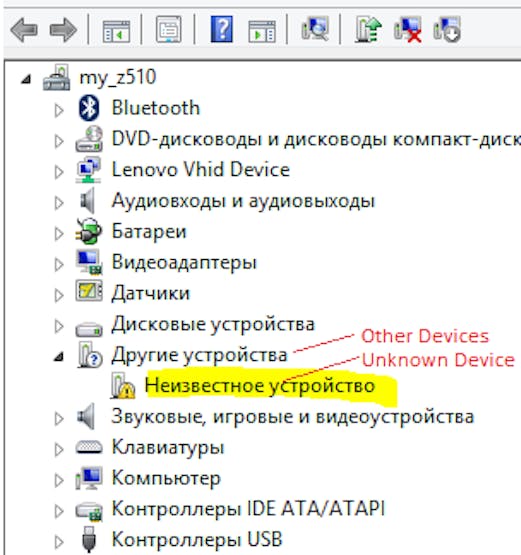Collapse the my_z510 root node

tap(26, 79)
